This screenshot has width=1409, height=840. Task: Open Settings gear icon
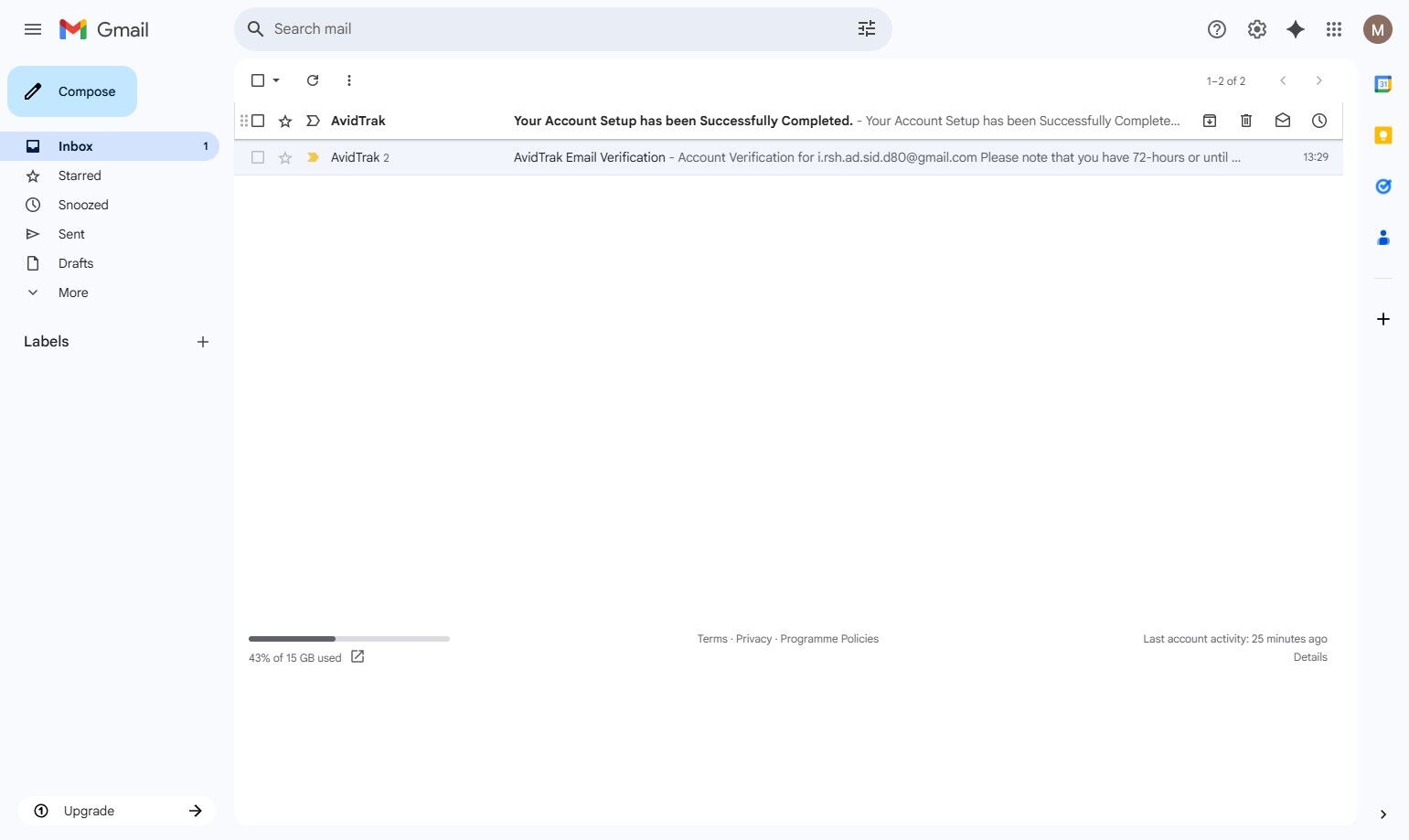click(1257, 29)
